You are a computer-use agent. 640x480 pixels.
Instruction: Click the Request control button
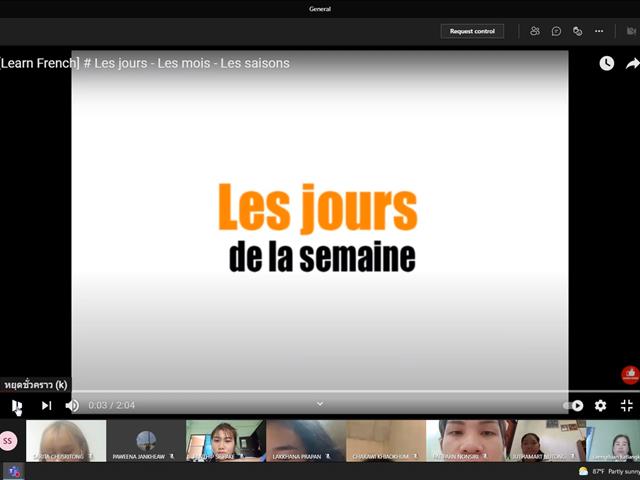[472, 31]
